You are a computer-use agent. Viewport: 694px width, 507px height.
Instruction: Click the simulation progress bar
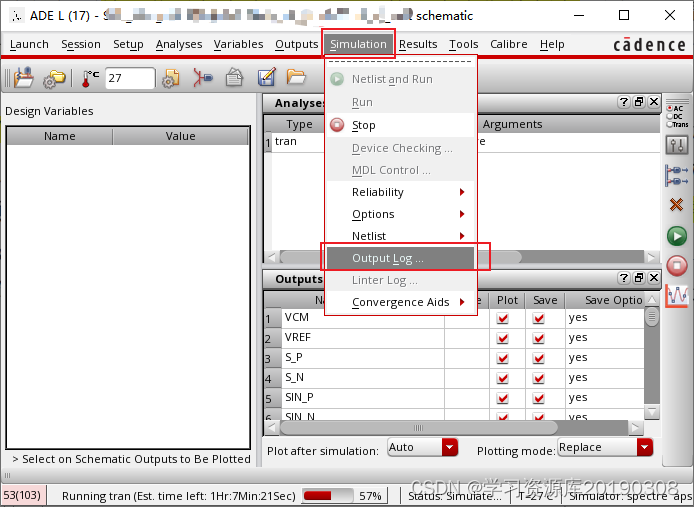tap(329, 495)
